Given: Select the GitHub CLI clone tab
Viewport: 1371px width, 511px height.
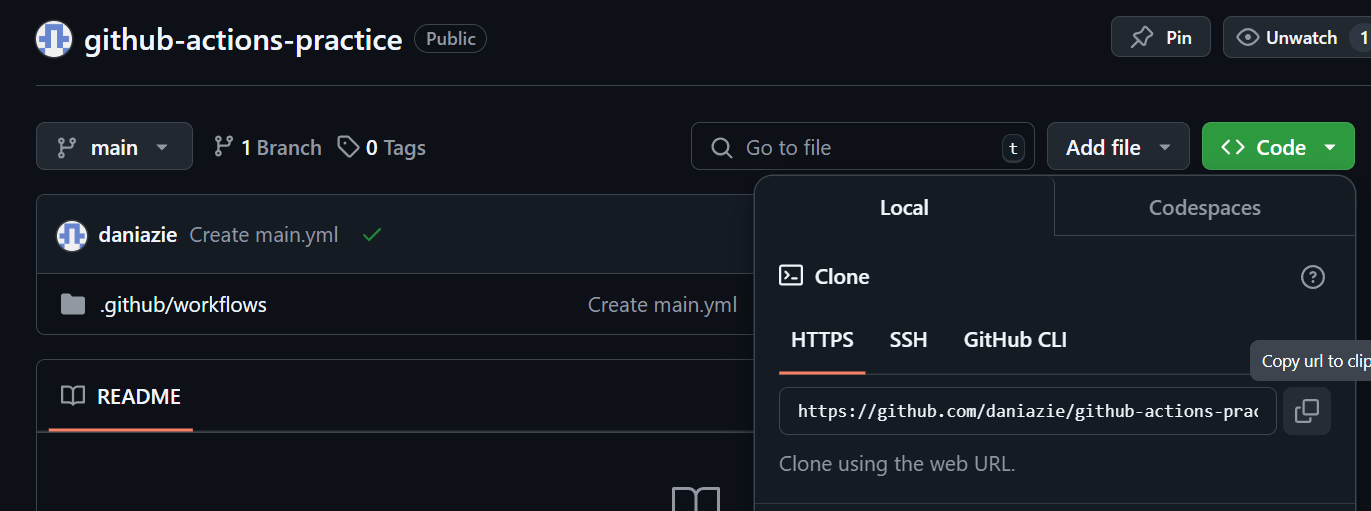Looking at the screenshot, I should click(1014, 340).
